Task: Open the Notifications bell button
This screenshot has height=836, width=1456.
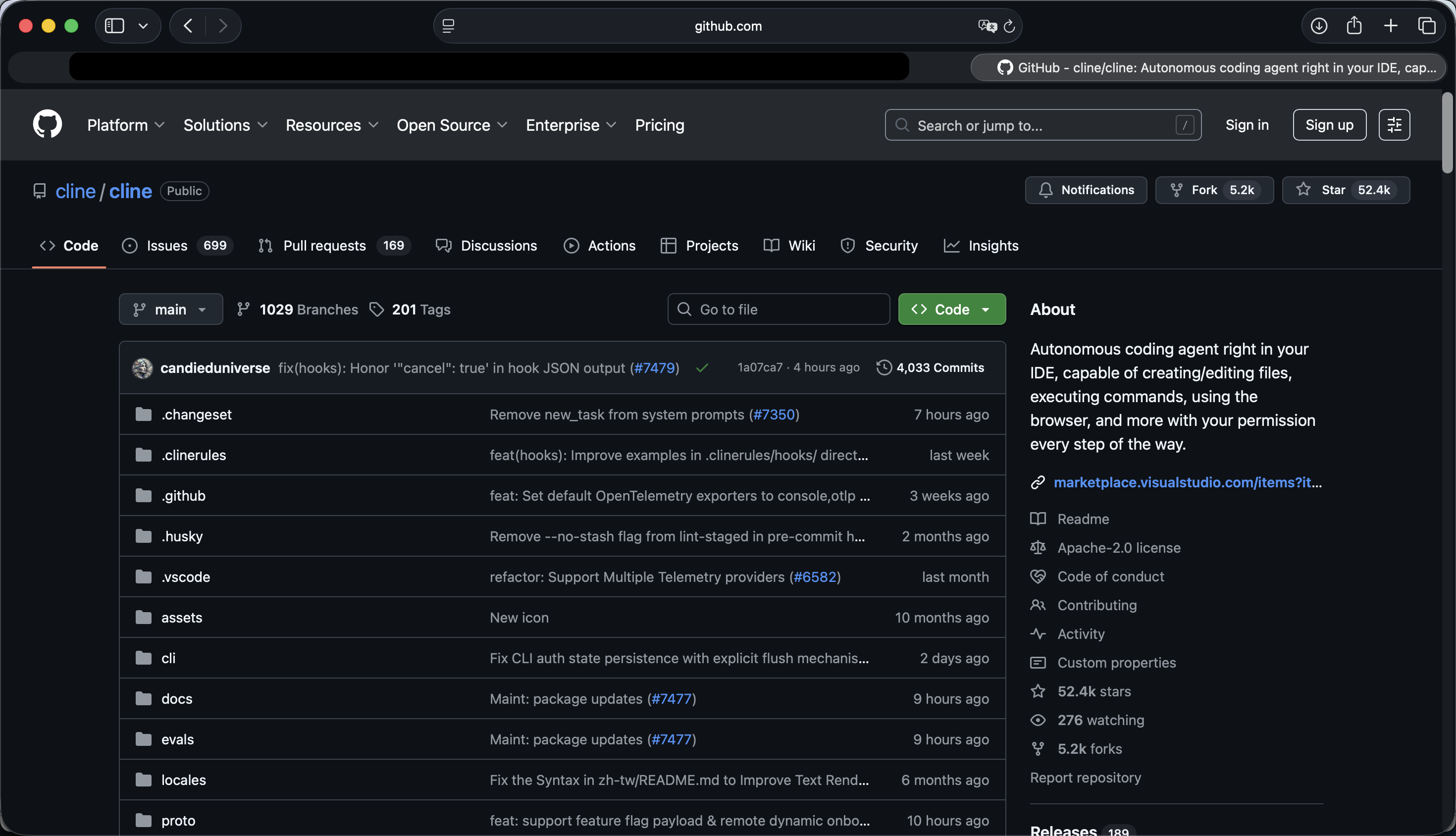Action: pyautogui.click(x=1086, y=190)
